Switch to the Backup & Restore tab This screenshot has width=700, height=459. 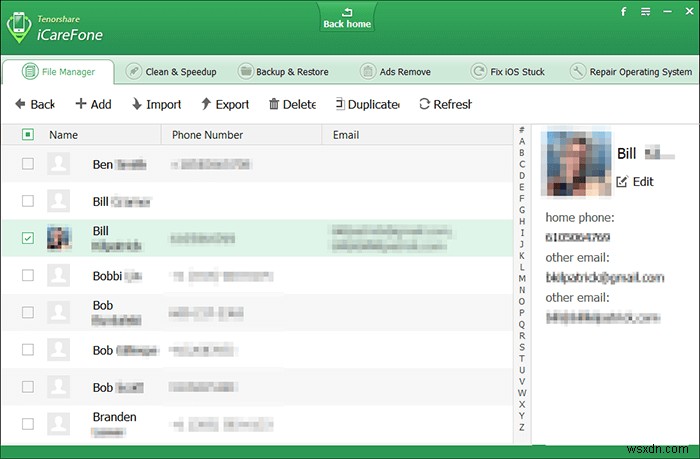(x=283, y=71)
